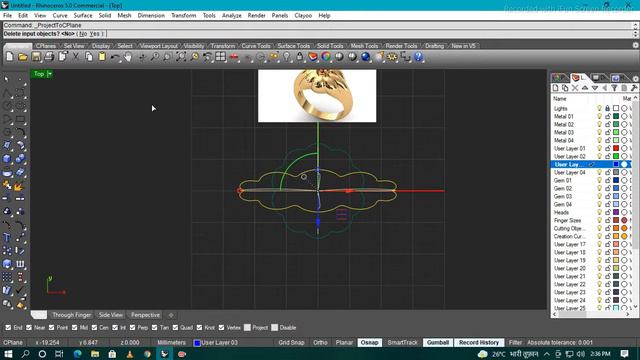Toggle the Near osnap checkbox

29,327
